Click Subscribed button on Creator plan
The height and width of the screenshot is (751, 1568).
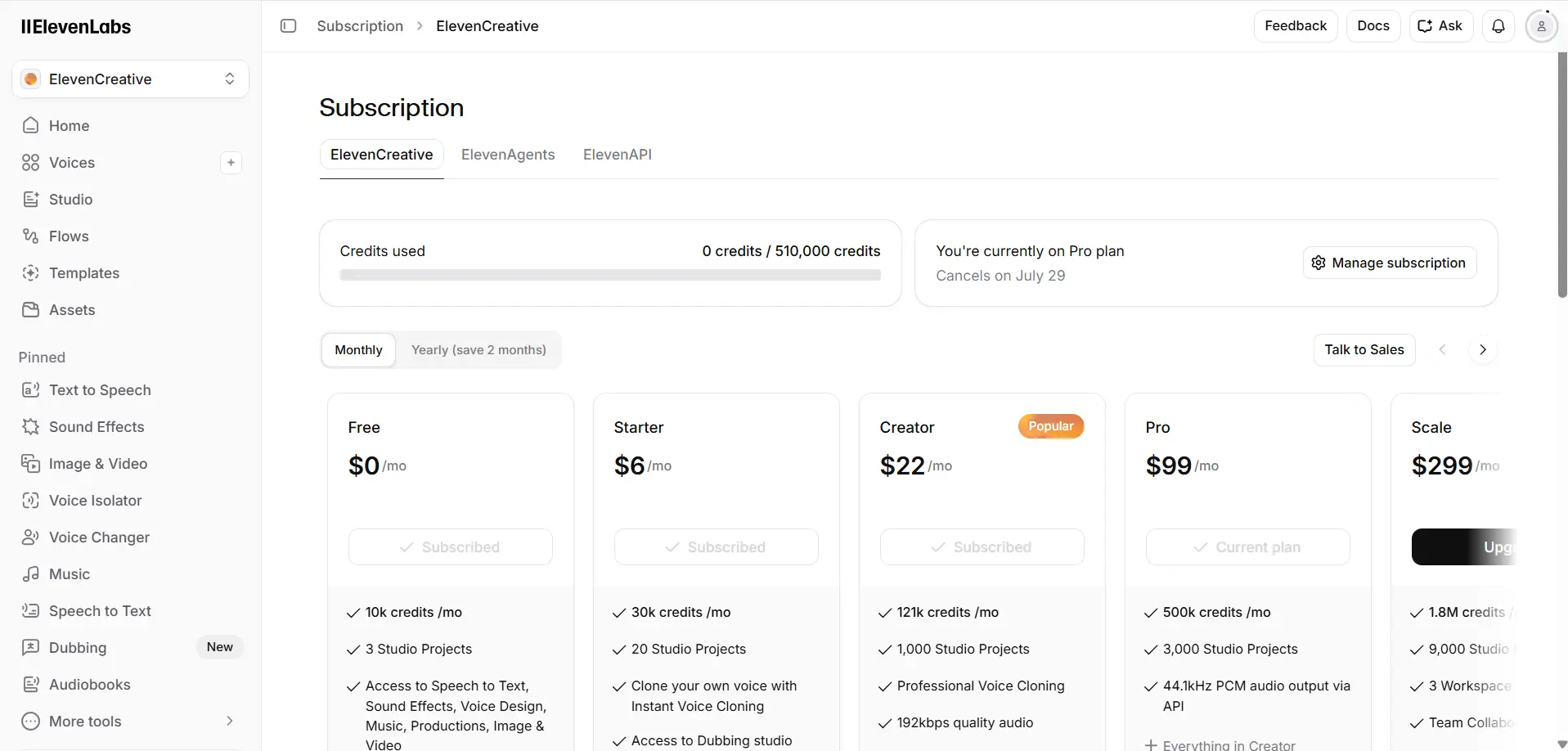tap(982, 547)
